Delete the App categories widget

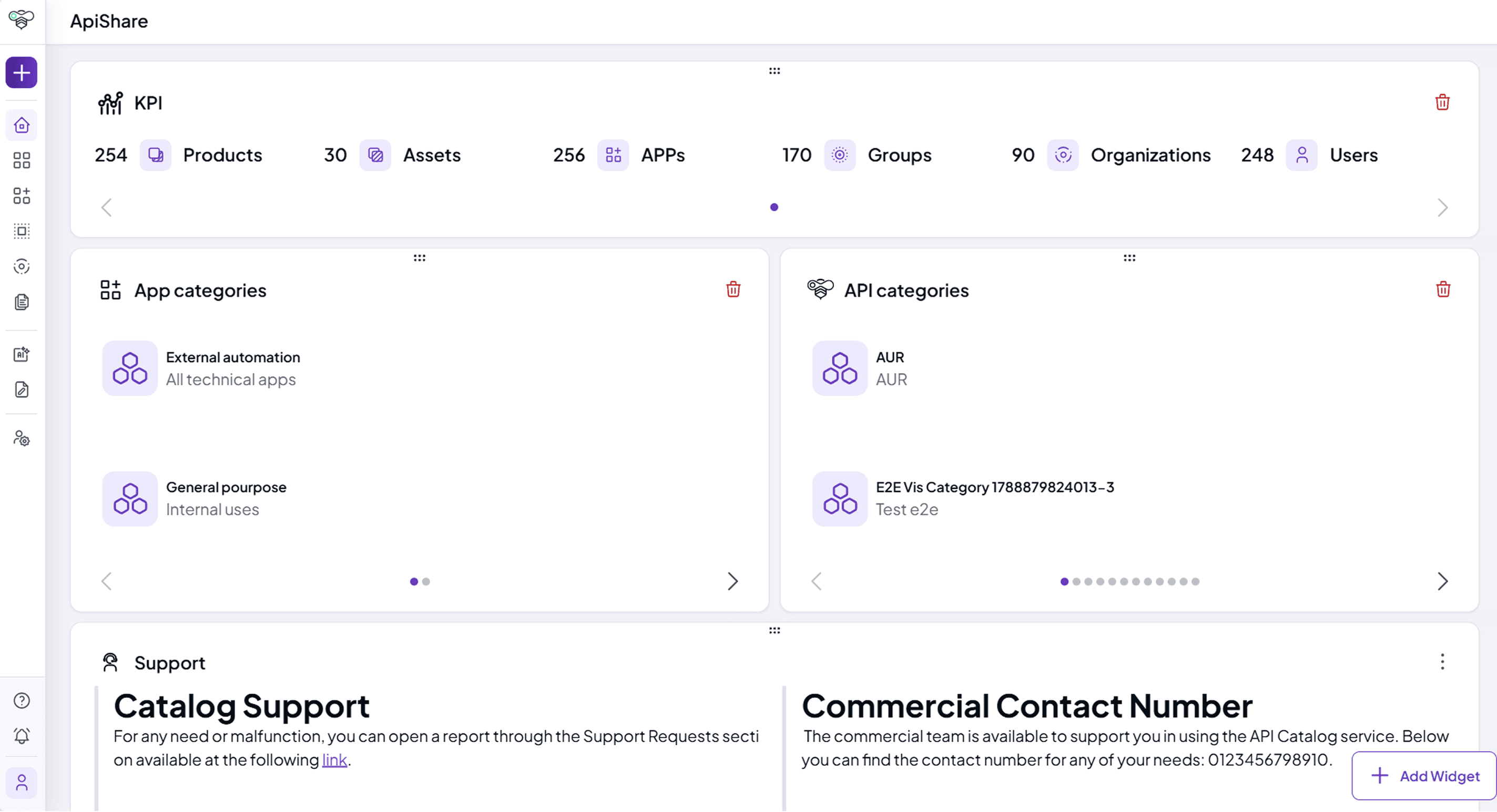734,289
